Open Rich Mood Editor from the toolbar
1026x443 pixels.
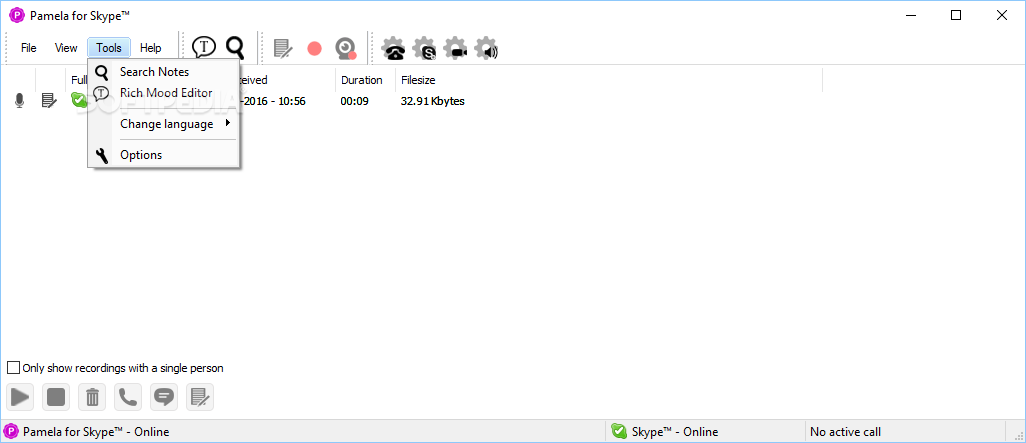[x=204, y=47]
